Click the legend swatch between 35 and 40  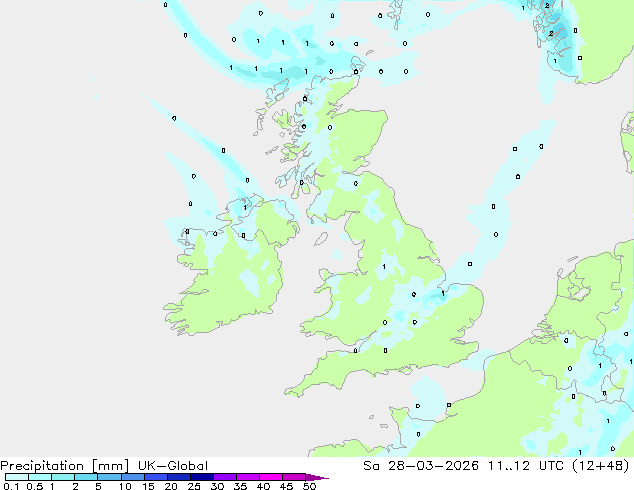tap(248, 477)
